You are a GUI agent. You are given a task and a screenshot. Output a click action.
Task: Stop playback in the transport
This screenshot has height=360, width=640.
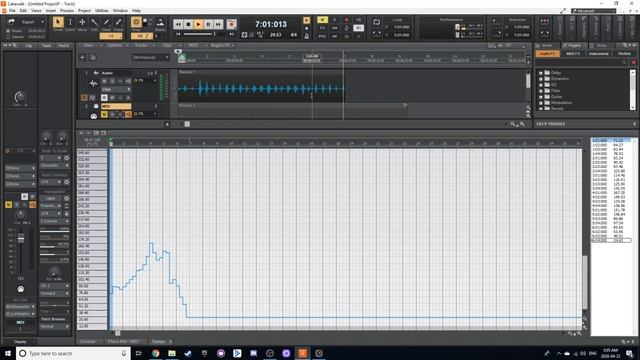(x=188, y=24)
